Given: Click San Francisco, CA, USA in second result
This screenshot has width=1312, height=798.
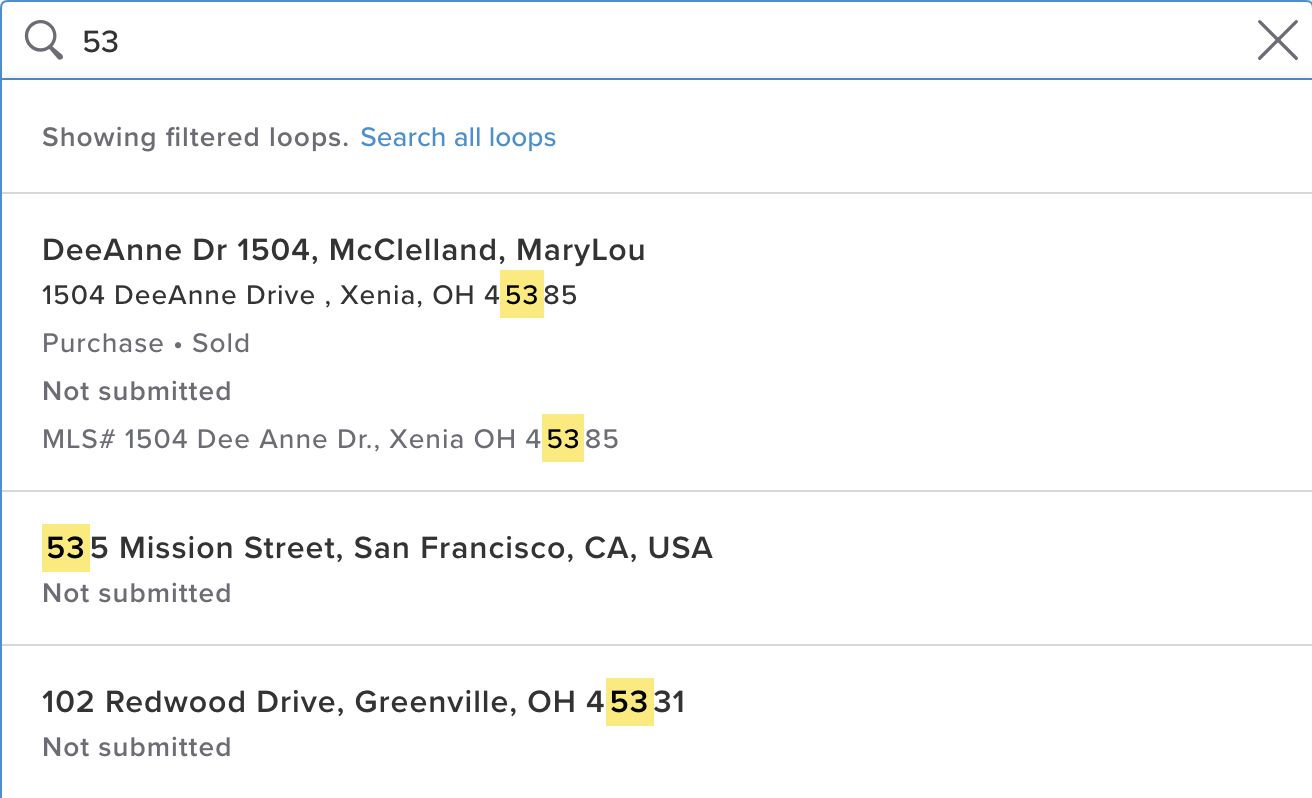Looking at the screenshot, I should coord(533,548).
